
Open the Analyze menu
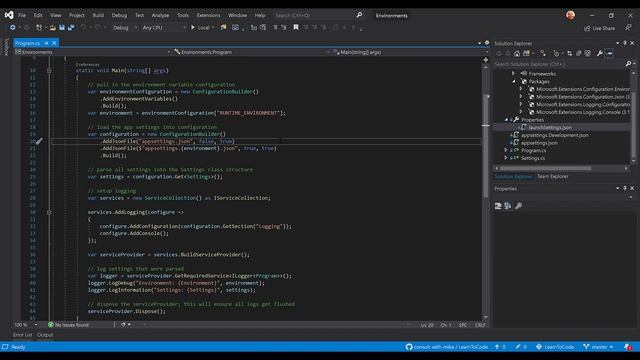[160, 15]
